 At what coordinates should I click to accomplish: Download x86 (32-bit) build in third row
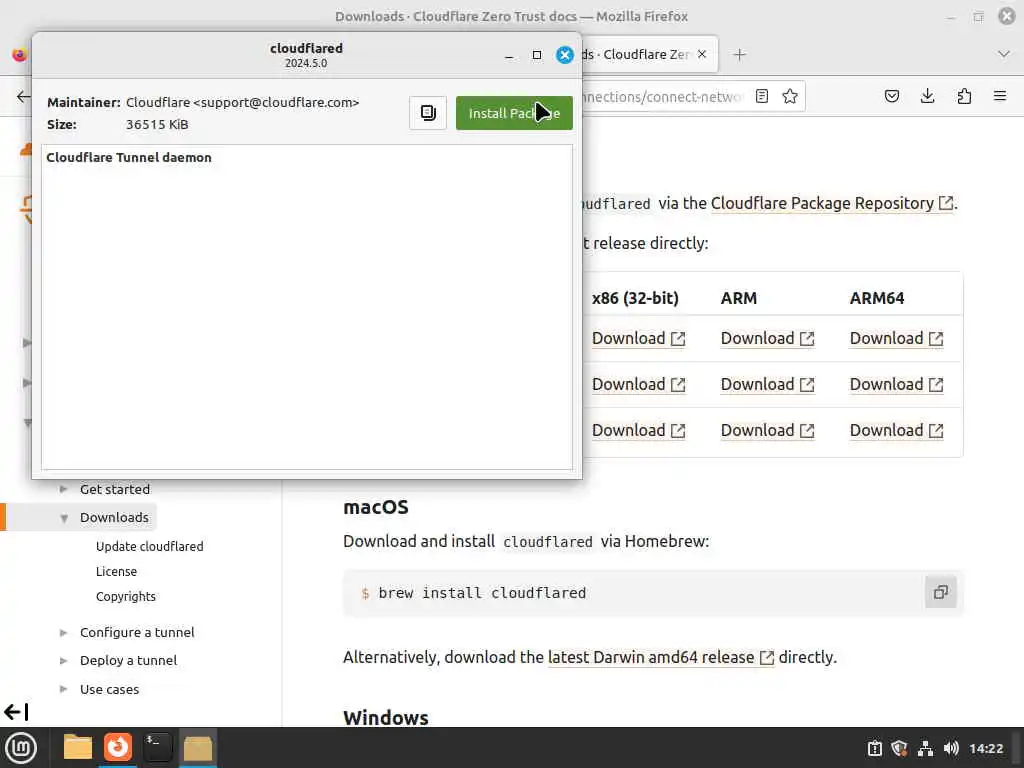638,430
